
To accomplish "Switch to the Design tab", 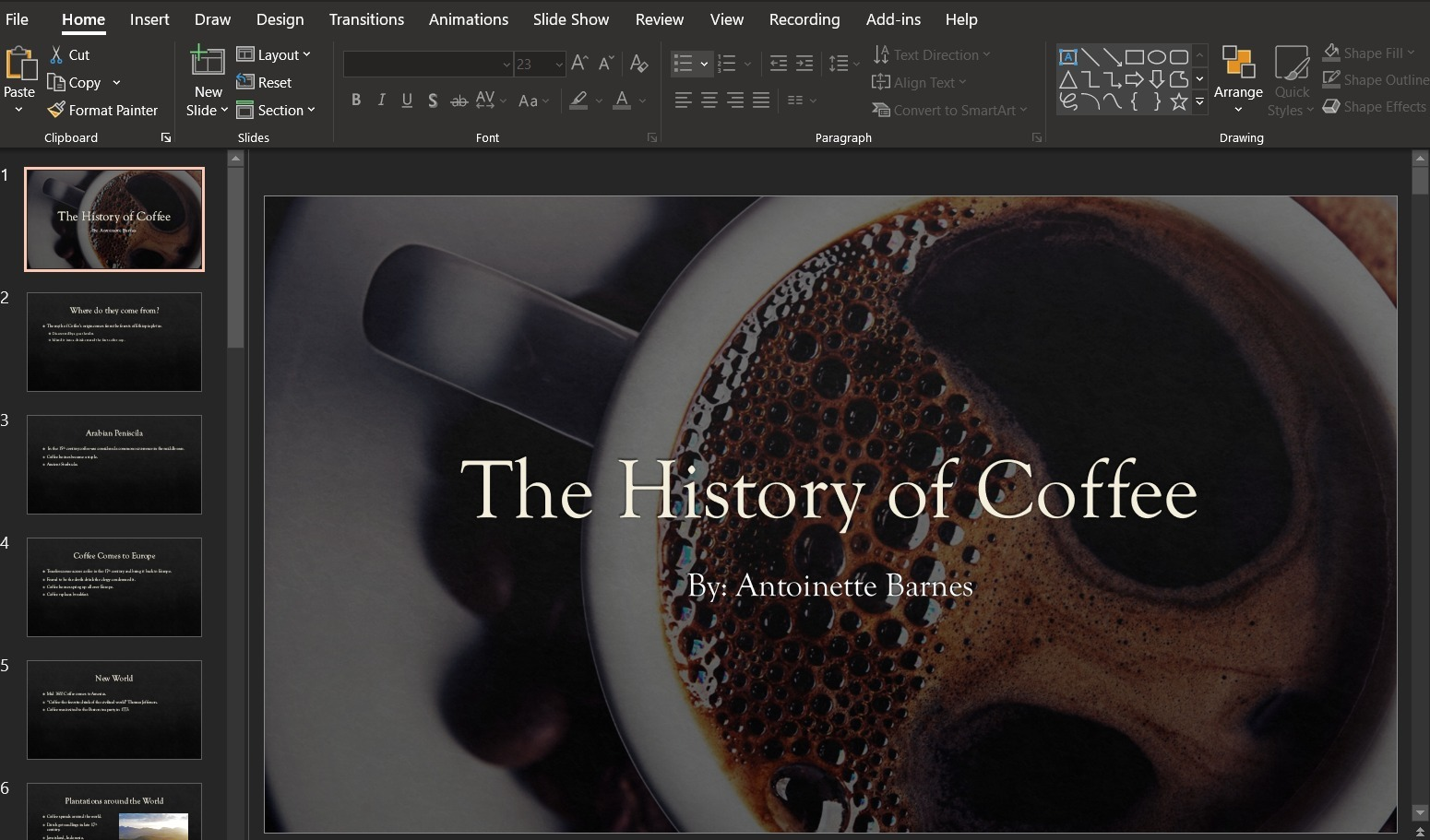I will pyautogui.click(x=280, y=19).
